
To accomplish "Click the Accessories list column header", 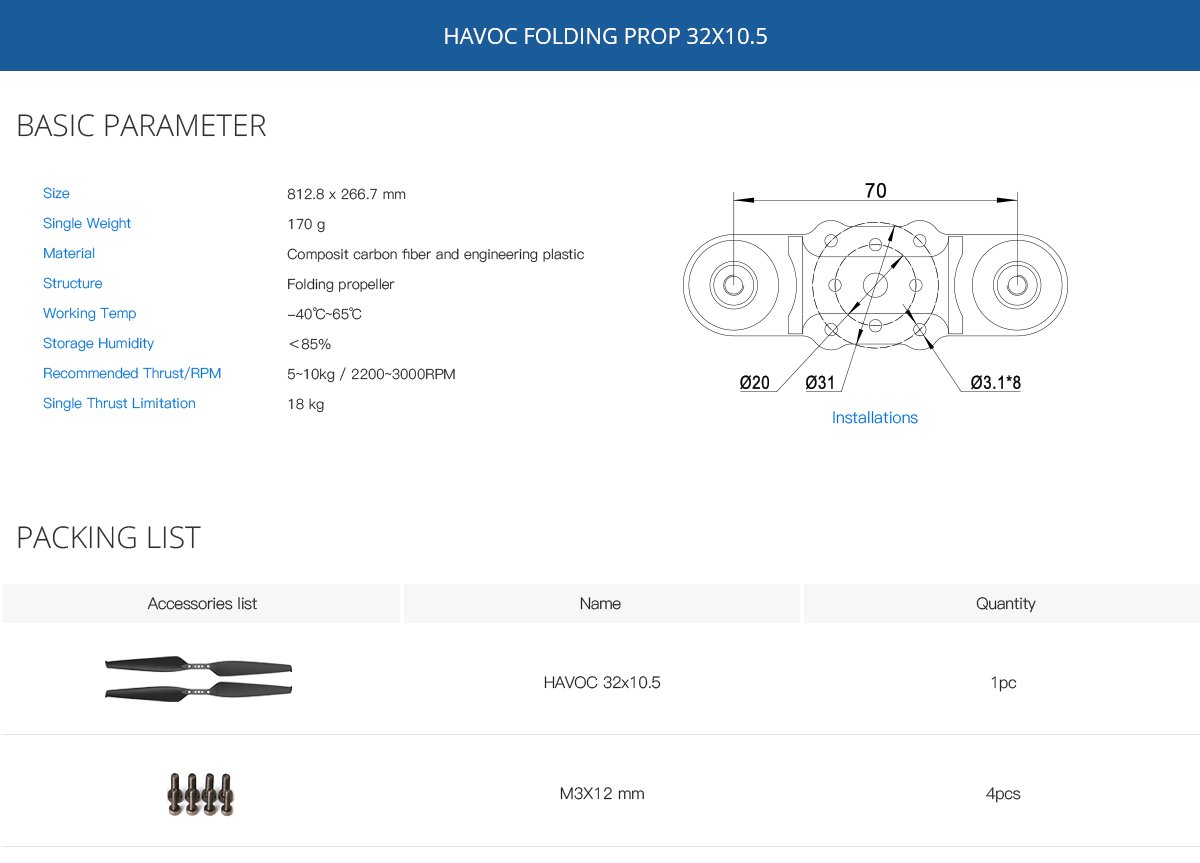I will click(202, 603).
